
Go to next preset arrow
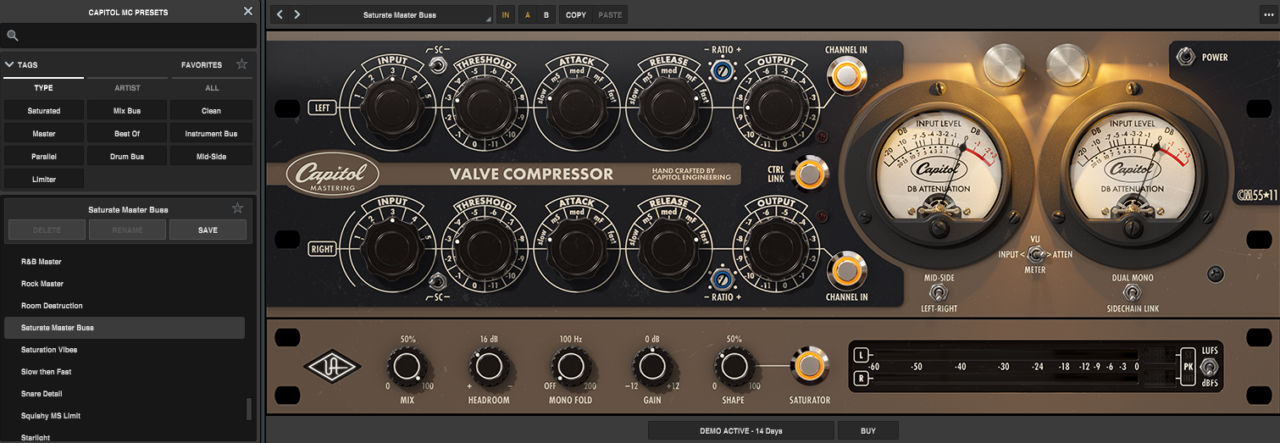297,15
